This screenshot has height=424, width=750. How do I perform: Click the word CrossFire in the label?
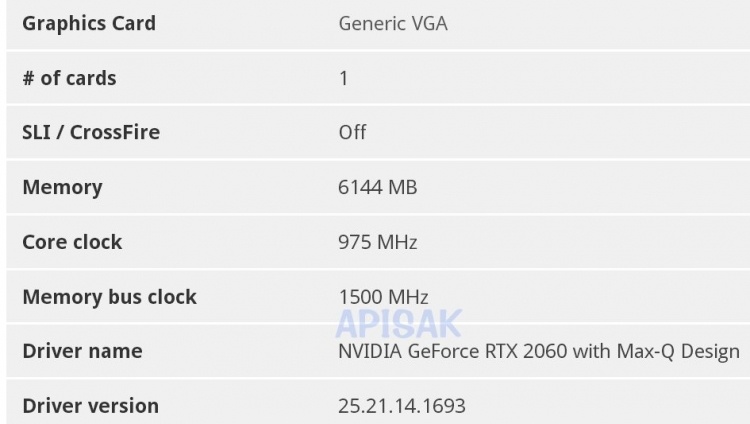click(x=115, y=132)
